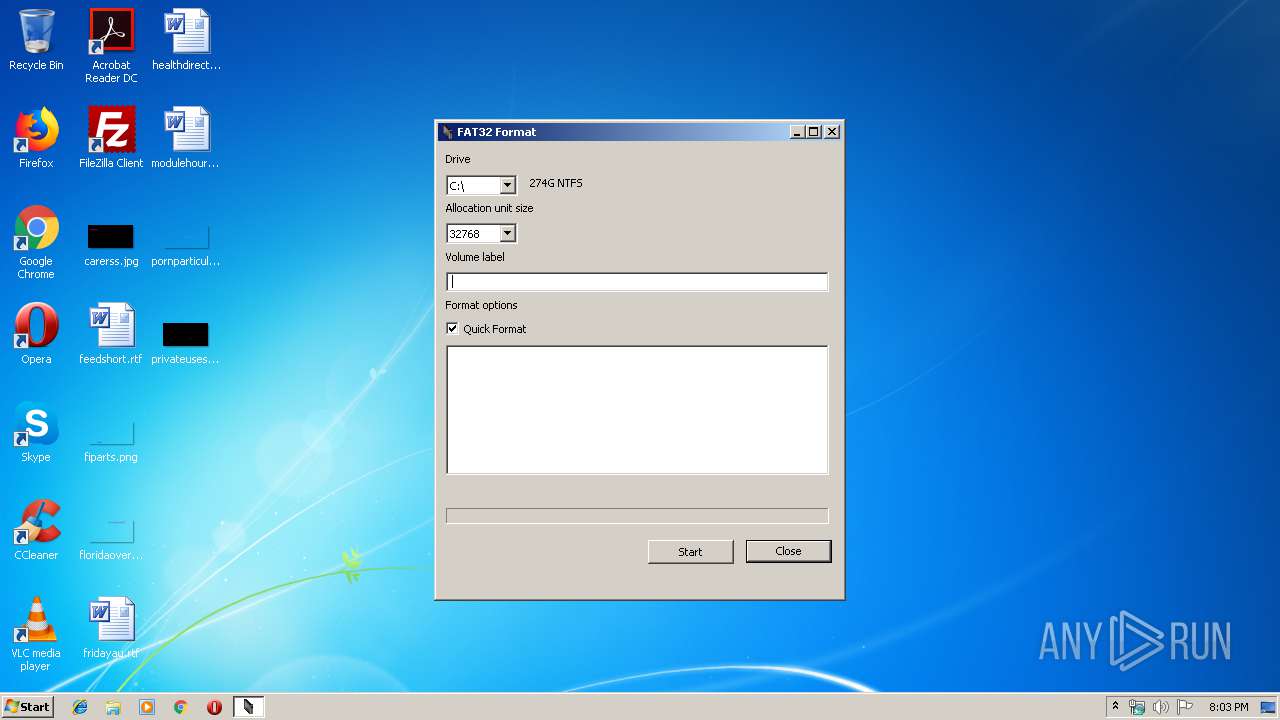Open the Recycle Bin desktop icon
Image resolution: width=1280 pixels, height=720 pixels.
tap(36, 40)
